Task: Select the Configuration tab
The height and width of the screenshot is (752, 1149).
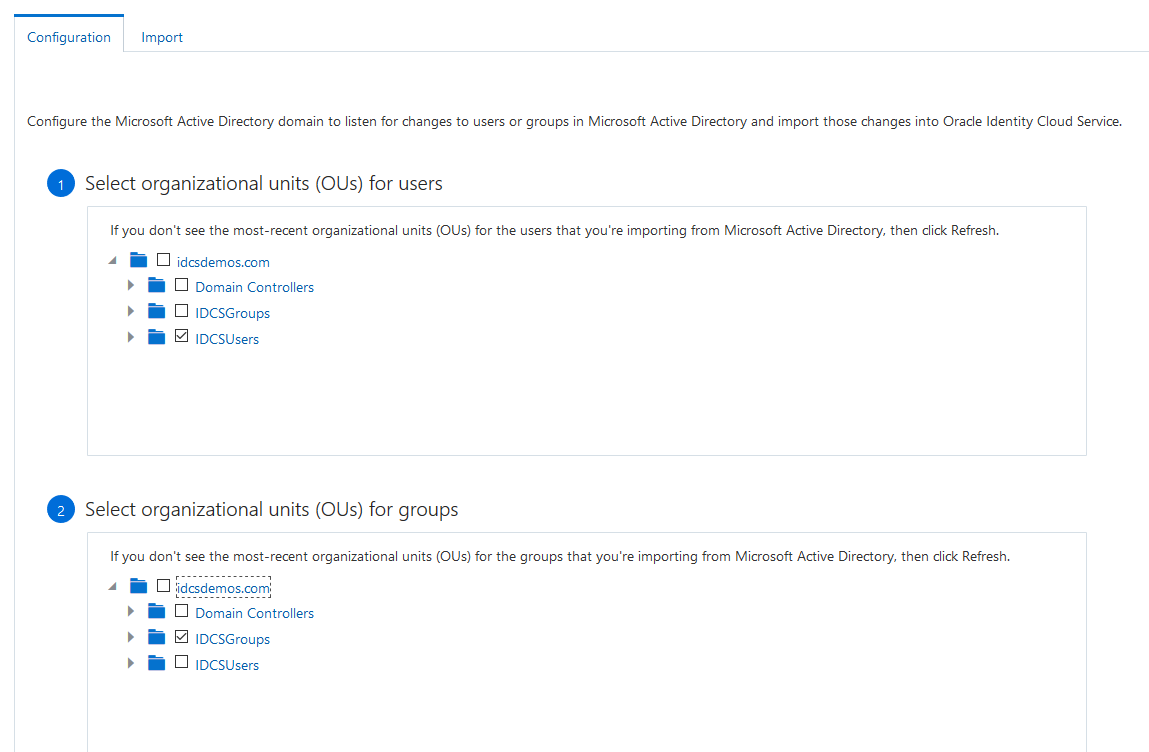Action: (69, 37)
